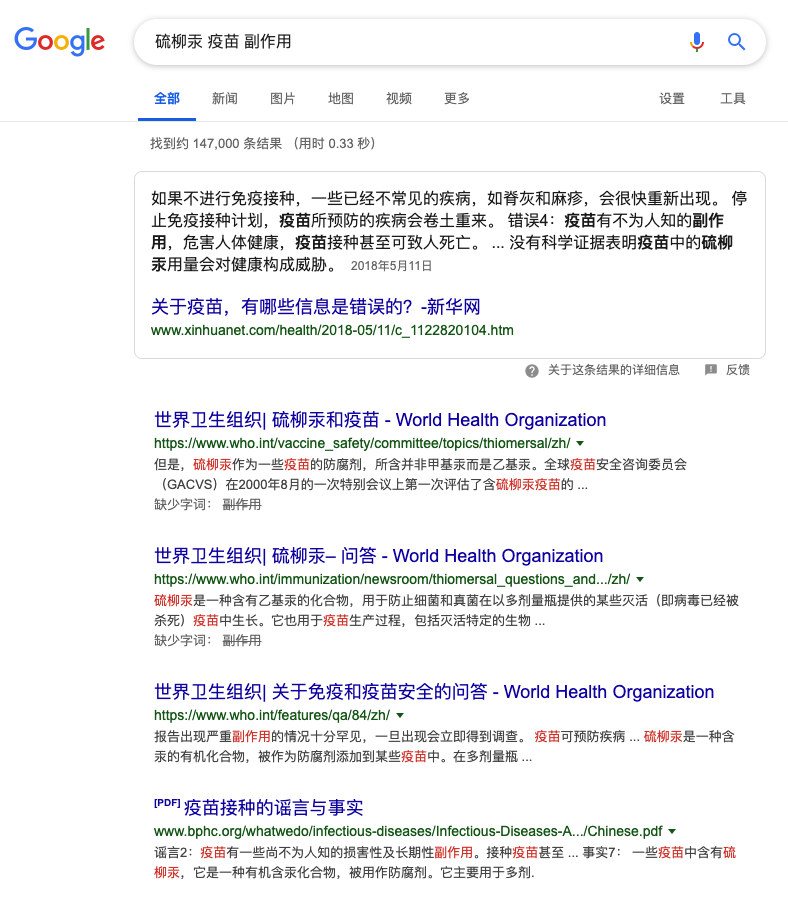Switch to the 地图 tab
Viewport: 788px width, 904px height.
tap(341, 99)
